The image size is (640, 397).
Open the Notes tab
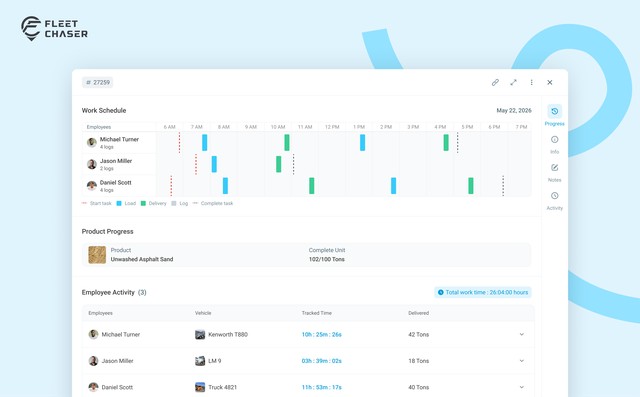pos(554,173)
